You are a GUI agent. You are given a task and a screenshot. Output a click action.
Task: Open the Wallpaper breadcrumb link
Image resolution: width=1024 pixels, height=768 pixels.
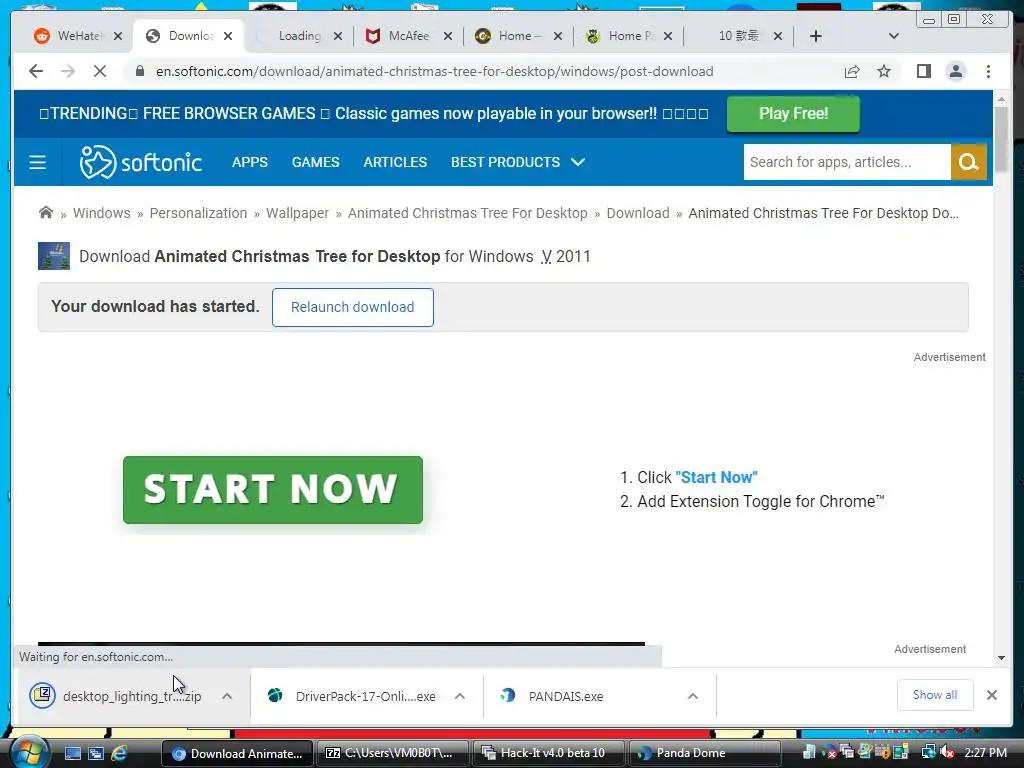click(x=297, y=213)
